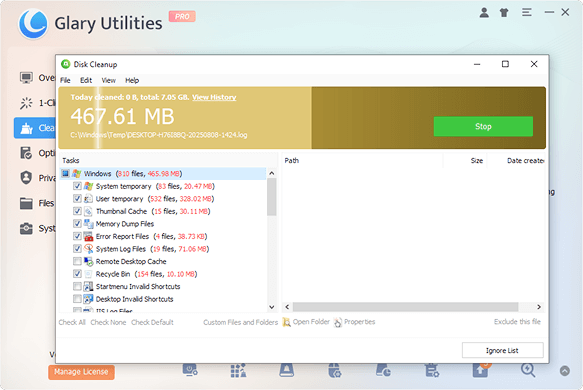Select the 1-Click sparkle icon in sidebar
The width and height of the screenshot is (583, 390).
tap(26, 103)
